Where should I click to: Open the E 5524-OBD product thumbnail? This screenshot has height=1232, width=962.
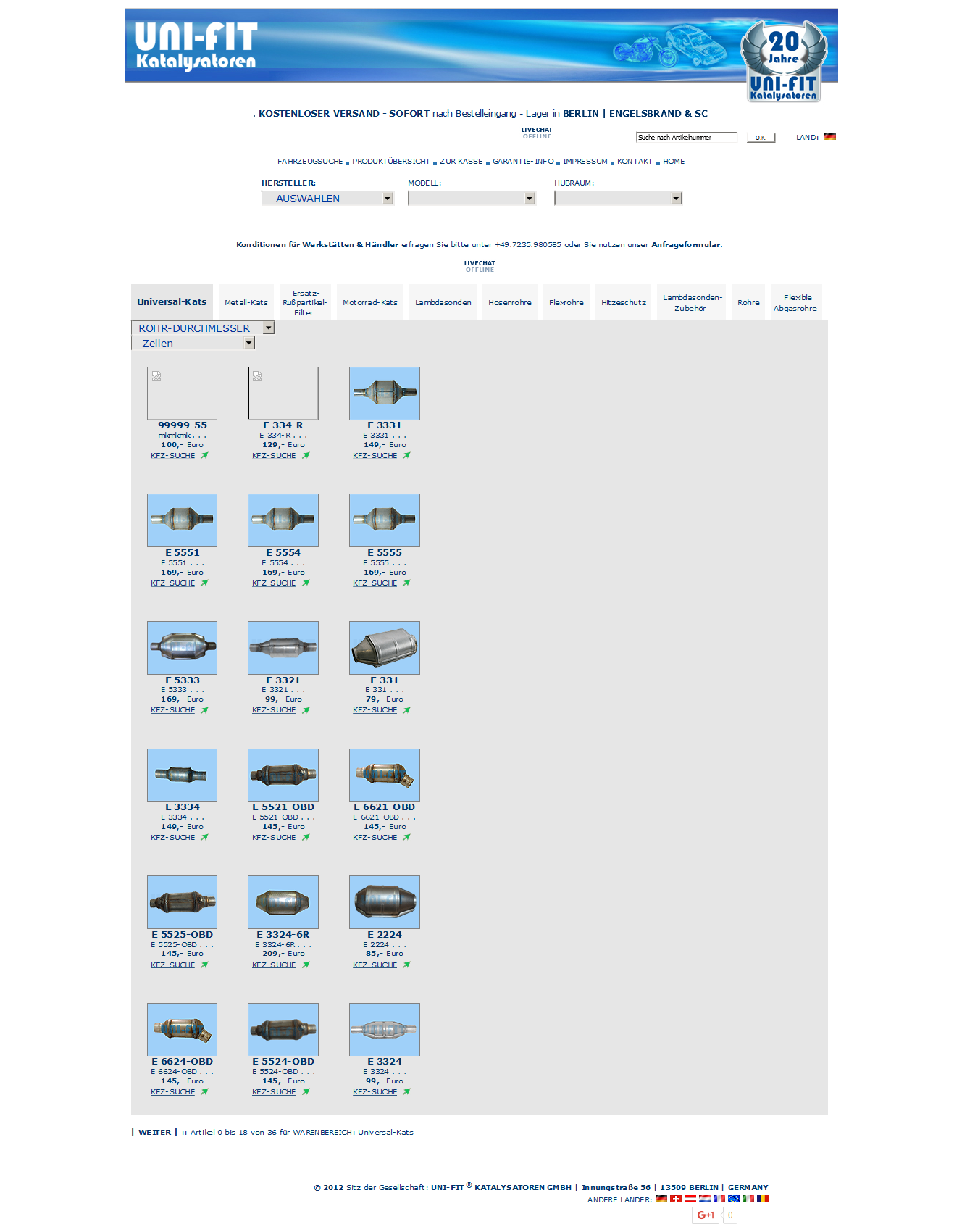coord(283,1029)
